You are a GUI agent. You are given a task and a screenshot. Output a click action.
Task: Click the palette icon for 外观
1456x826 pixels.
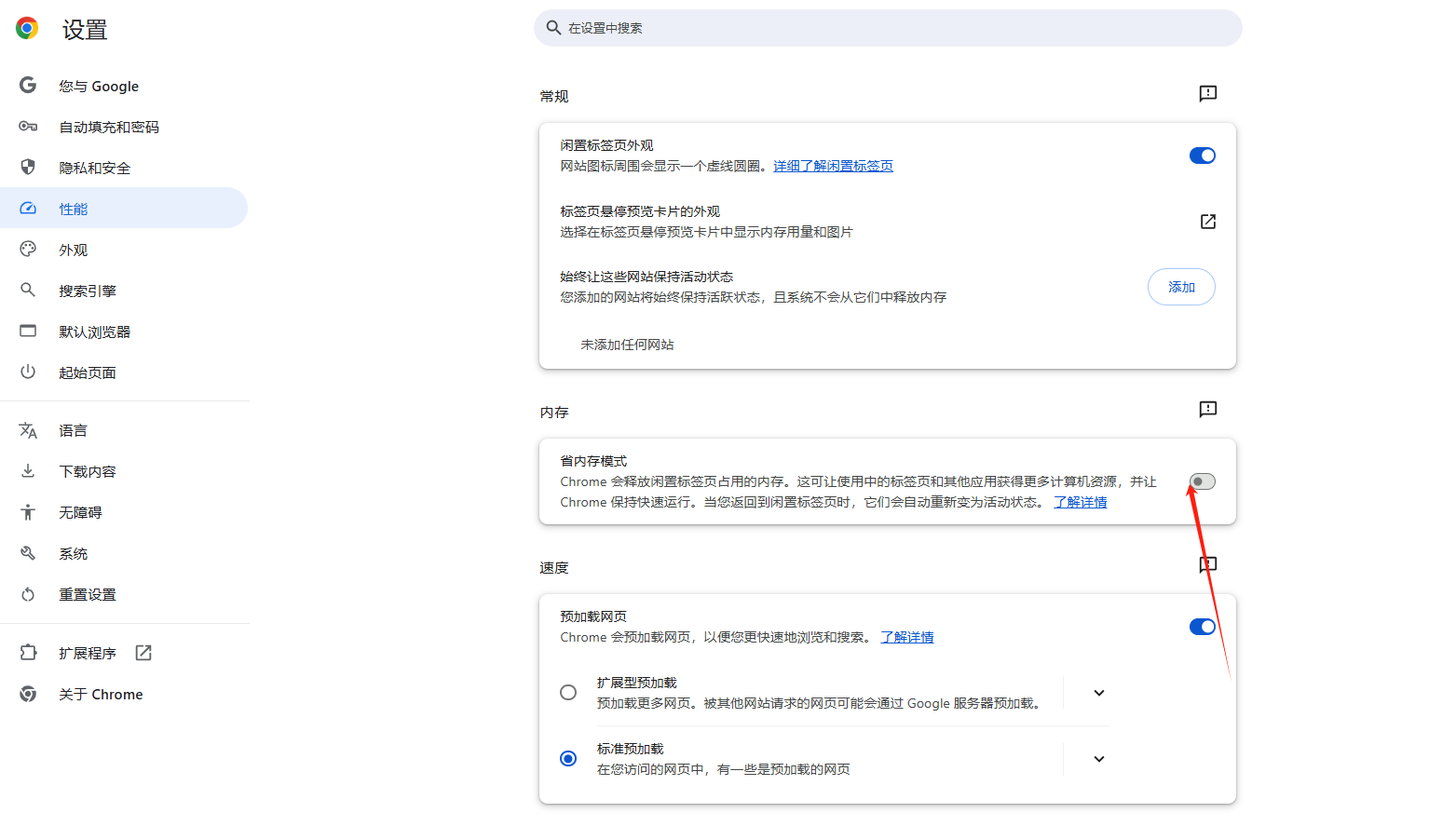28,250
